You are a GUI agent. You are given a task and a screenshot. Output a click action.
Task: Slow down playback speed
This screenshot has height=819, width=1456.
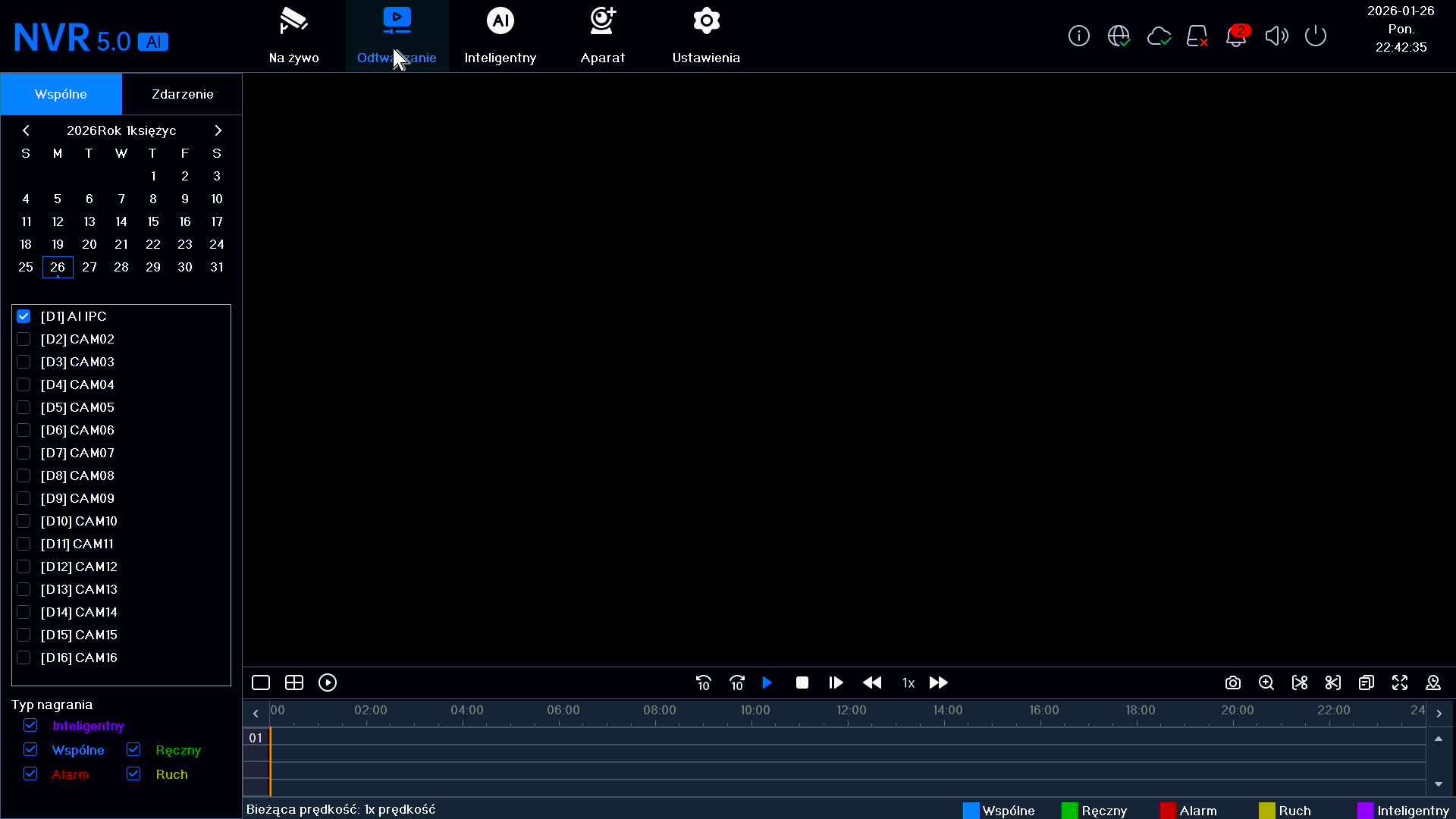point(872,682)
